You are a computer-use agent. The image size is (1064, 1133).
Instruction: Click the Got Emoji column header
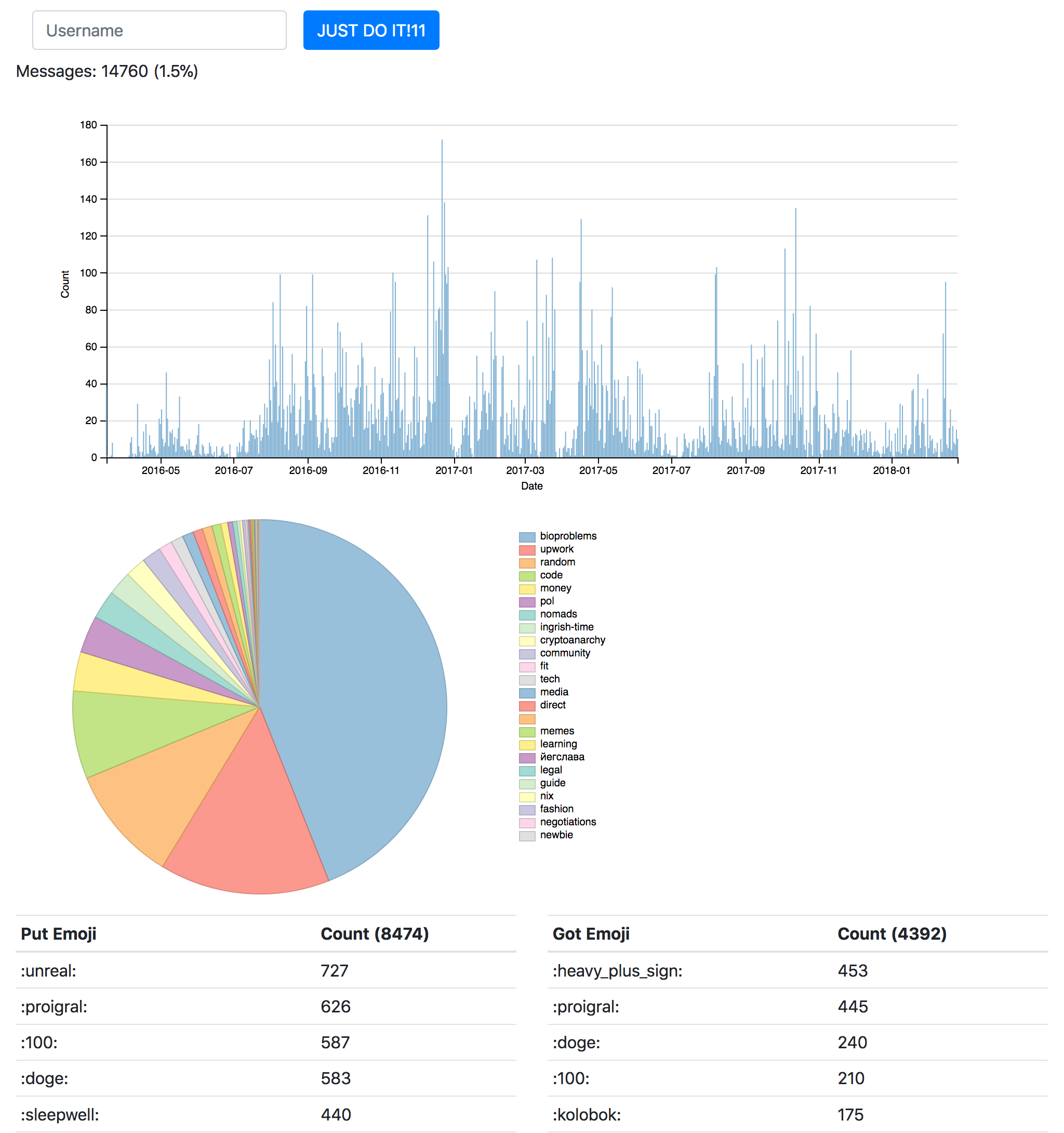[x=591, y=934]
